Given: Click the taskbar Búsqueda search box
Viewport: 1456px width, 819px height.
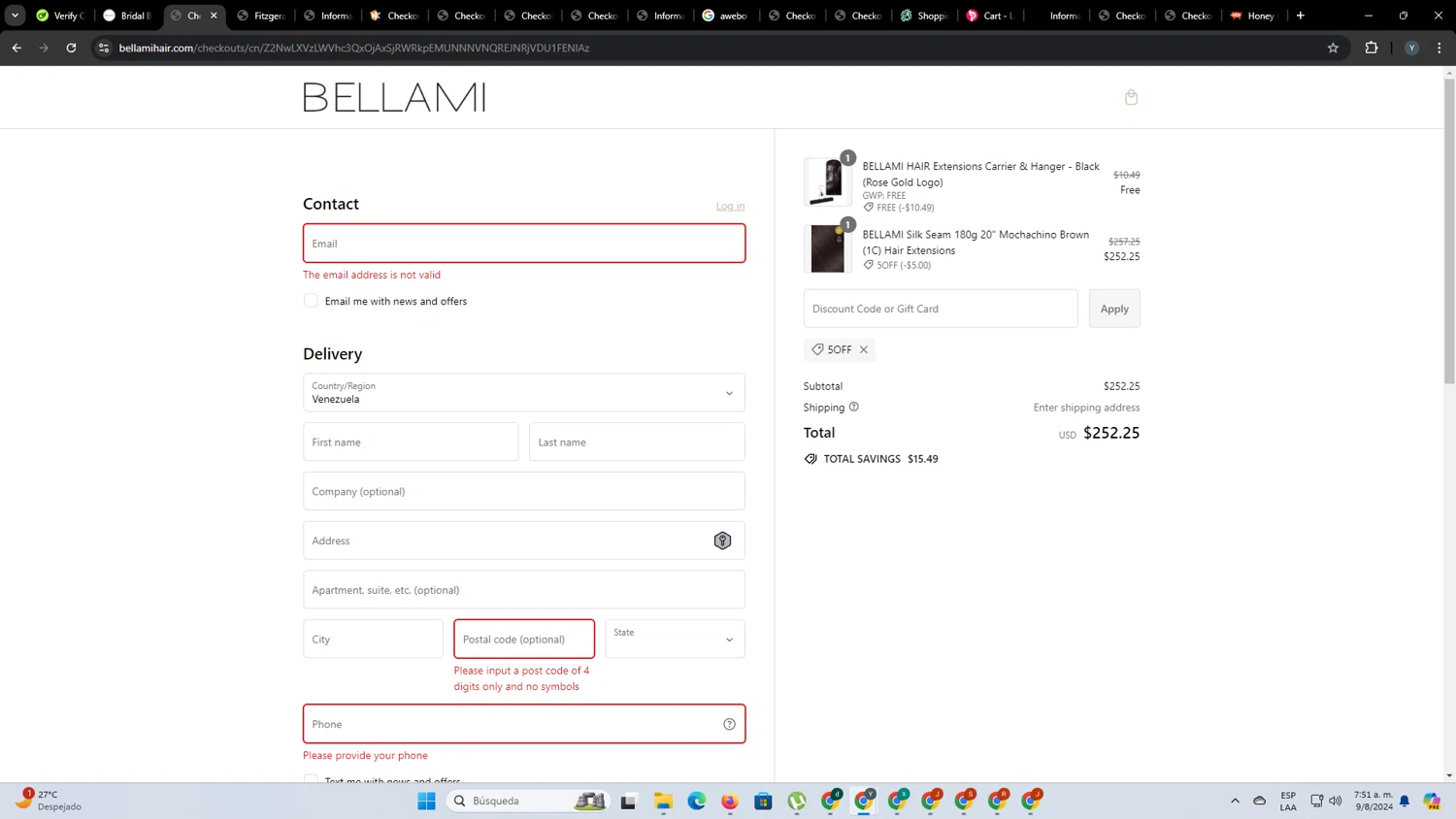Looking at the screenshot, I should 529,801.
